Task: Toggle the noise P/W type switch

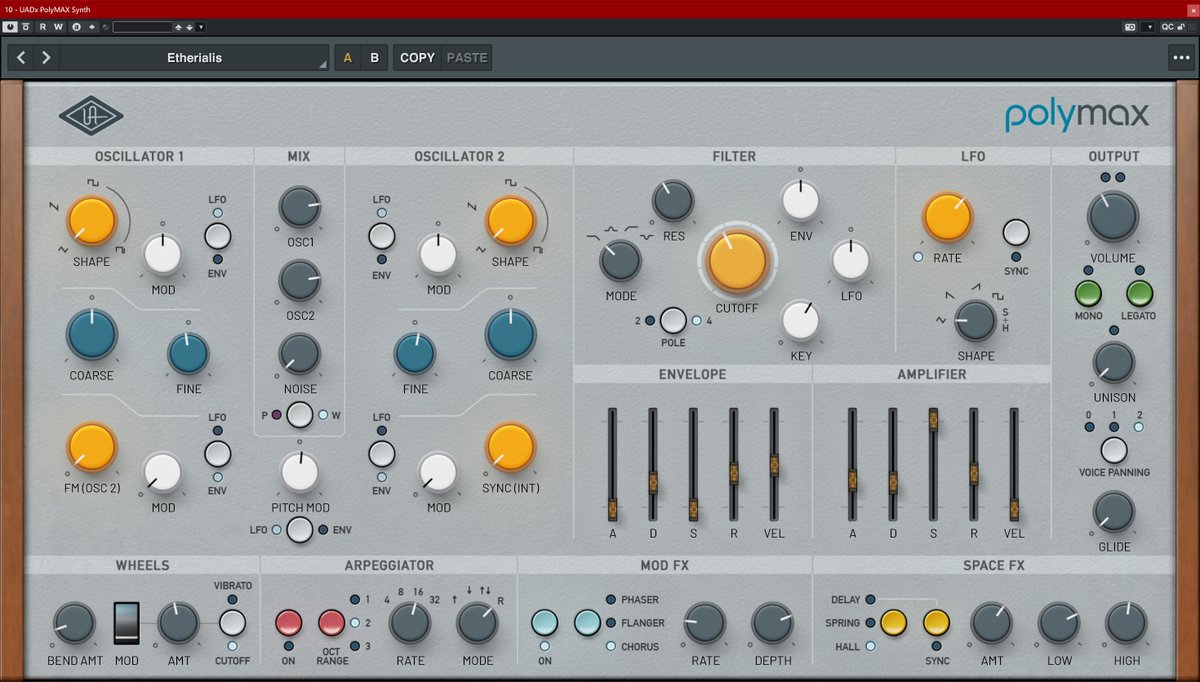Action: point(299,414)
